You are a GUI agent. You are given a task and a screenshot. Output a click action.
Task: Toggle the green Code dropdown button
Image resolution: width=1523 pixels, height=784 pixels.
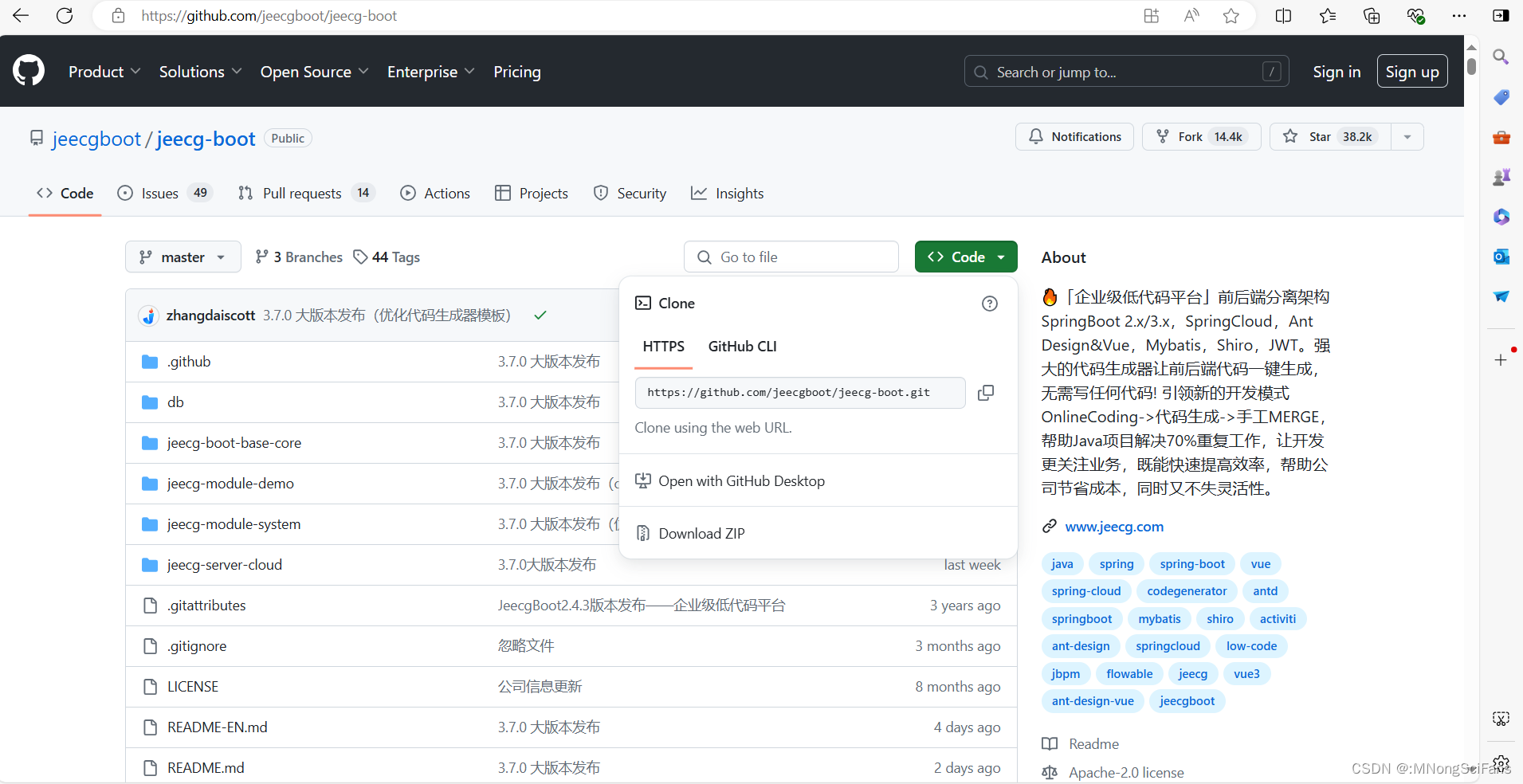point(966,257)
